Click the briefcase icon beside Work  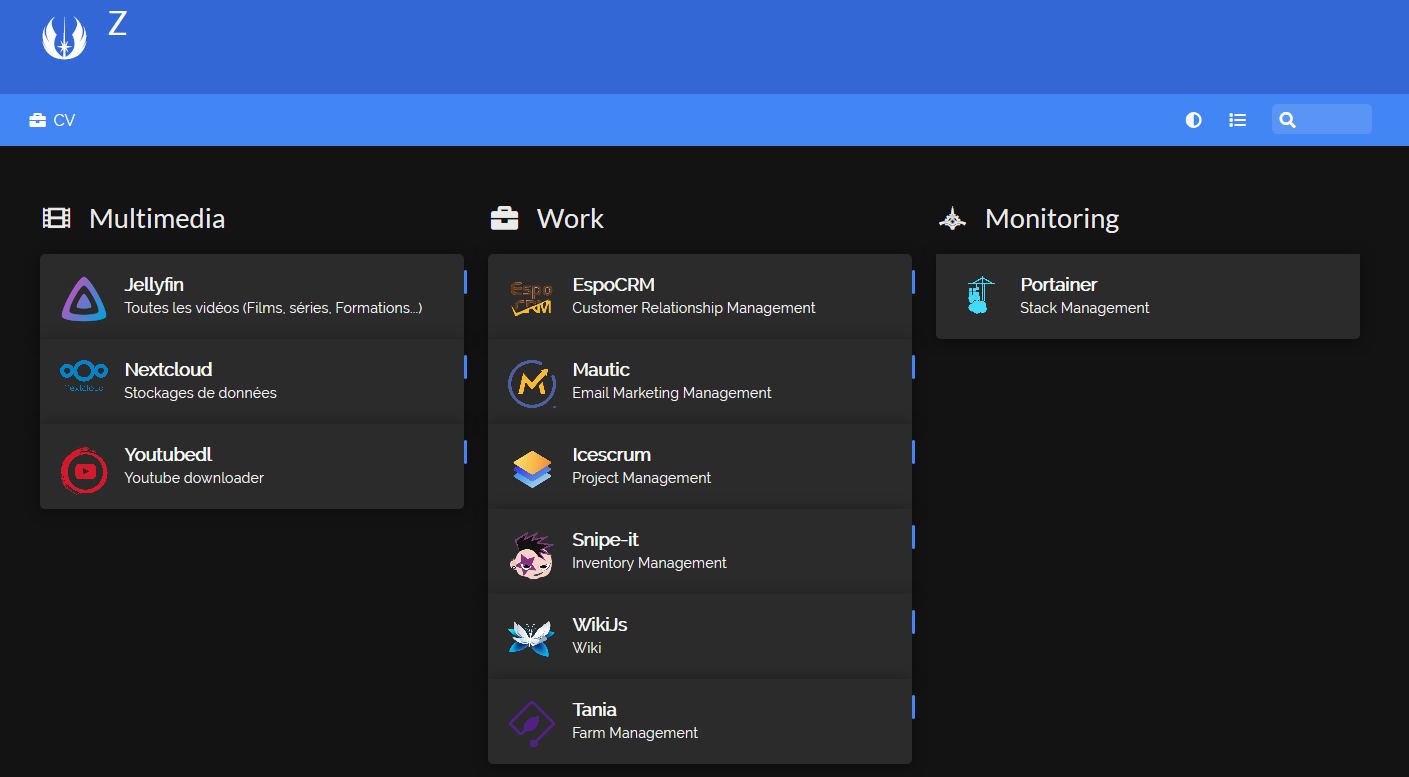(x=505, y=218)
